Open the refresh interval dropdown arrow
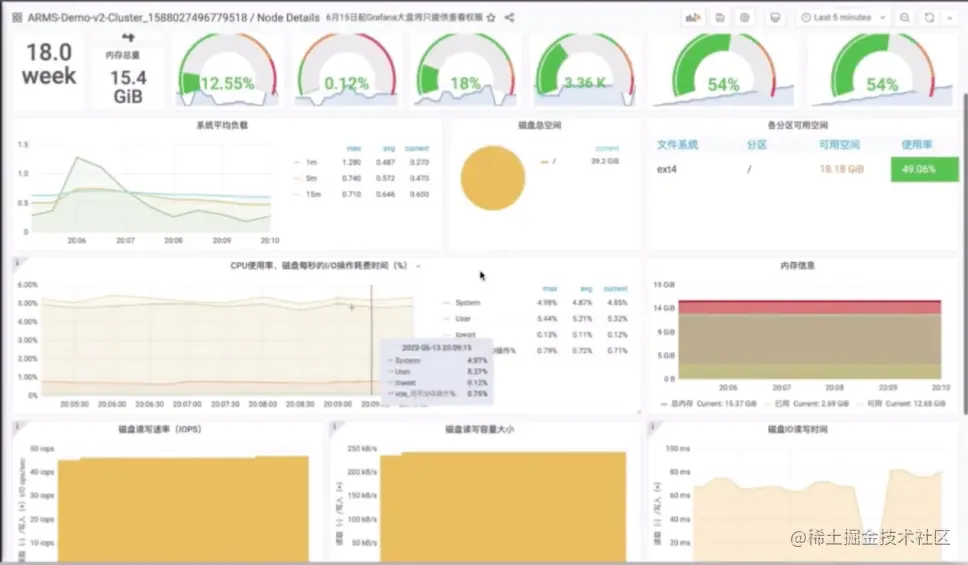This screenshot has height=565, width=968. coord(949,17)
